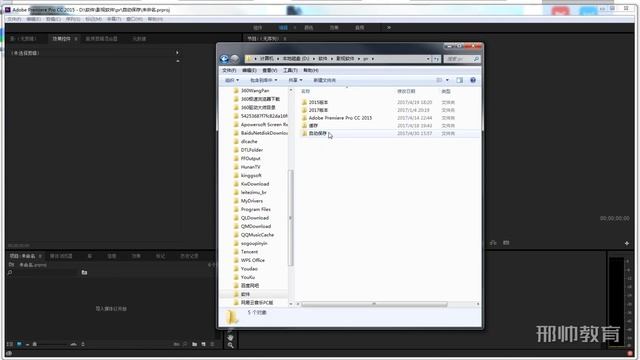This screenshot has height=360, width=640.
Task: Select WPS Office in the folder tree
Action: click(x=253, y=260)
